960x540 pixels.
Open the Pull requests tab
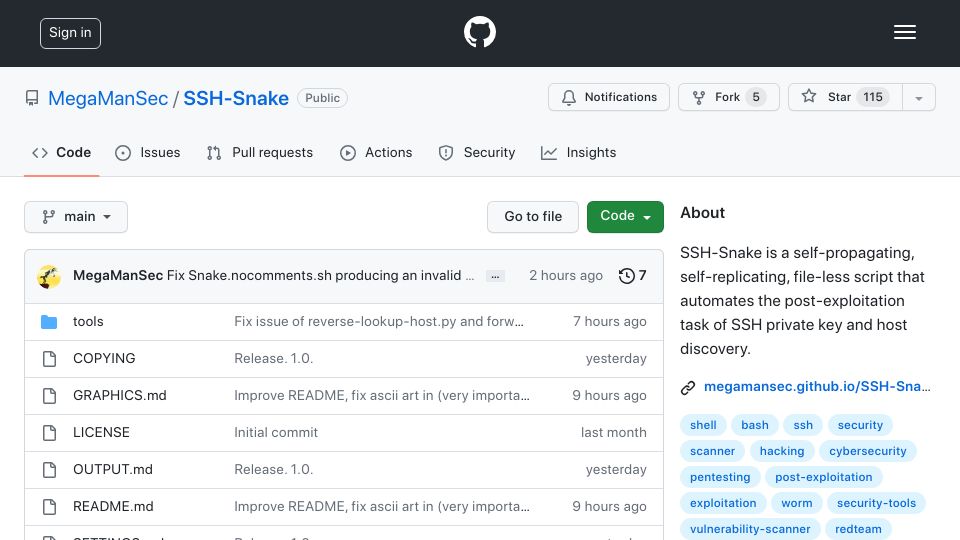[x=260, y=152]
